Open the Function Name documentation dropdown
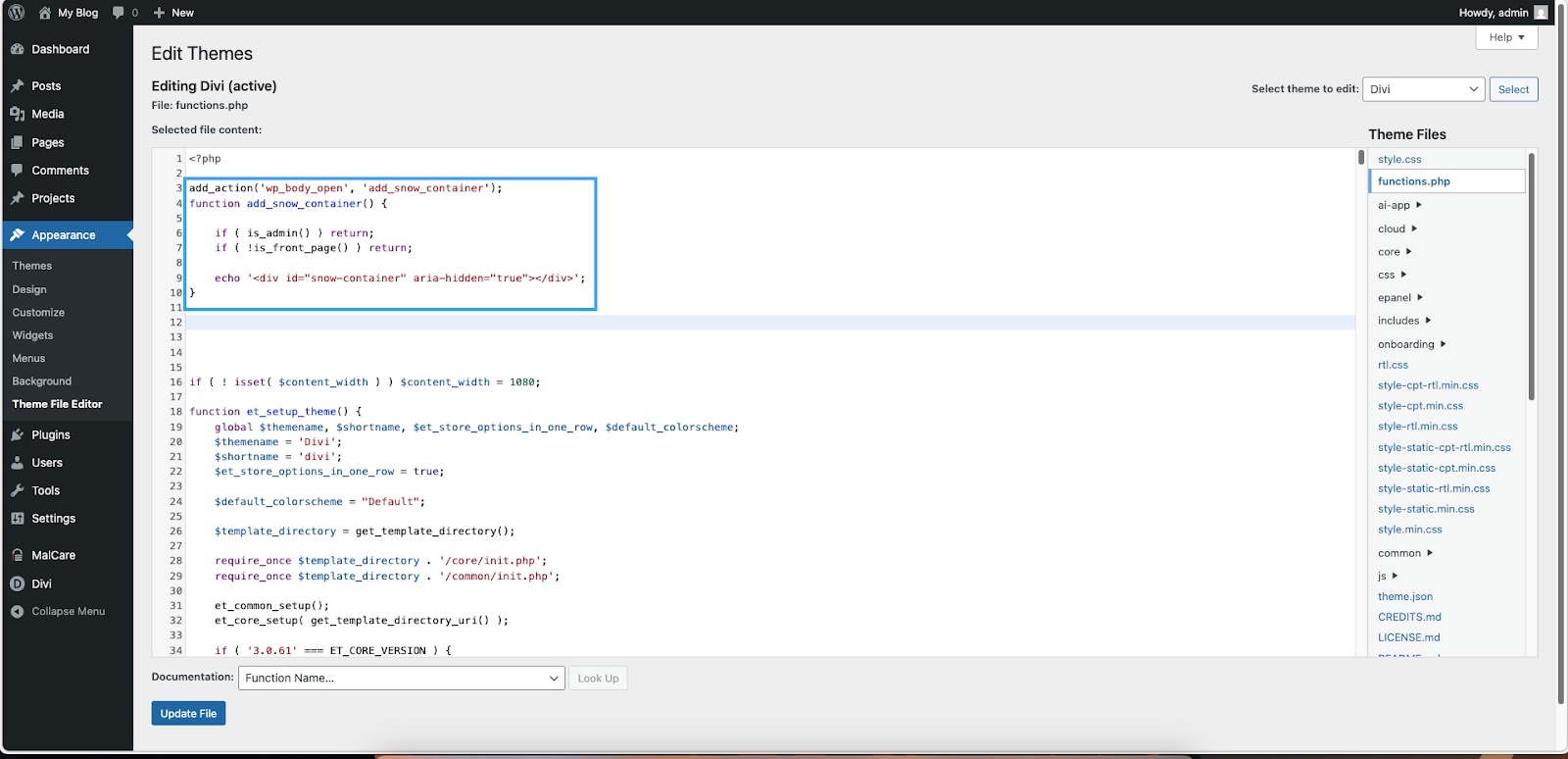 tap(402, 678)
